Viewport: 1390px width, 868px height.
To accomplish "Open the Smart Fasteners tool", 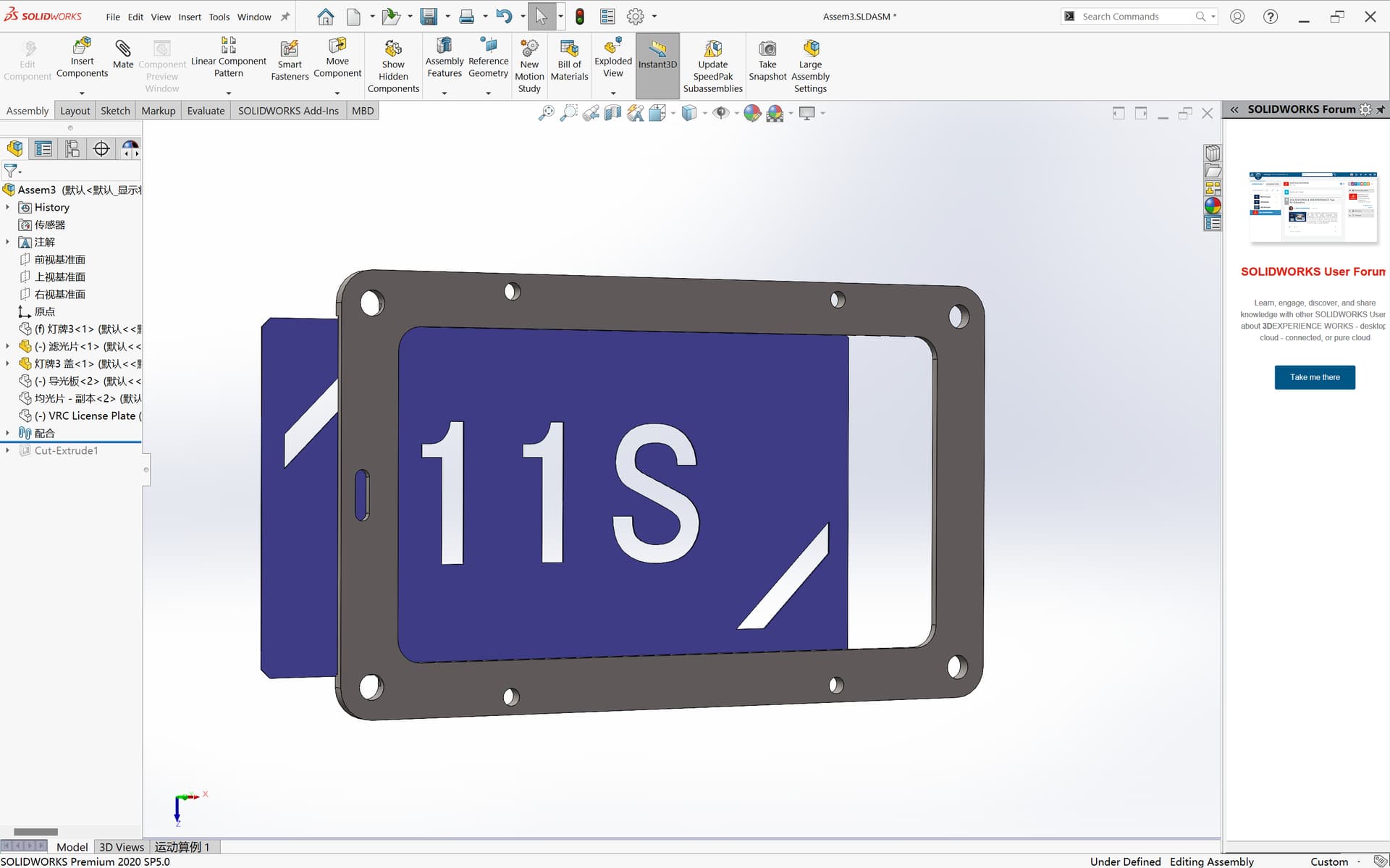I will (289, 58).
